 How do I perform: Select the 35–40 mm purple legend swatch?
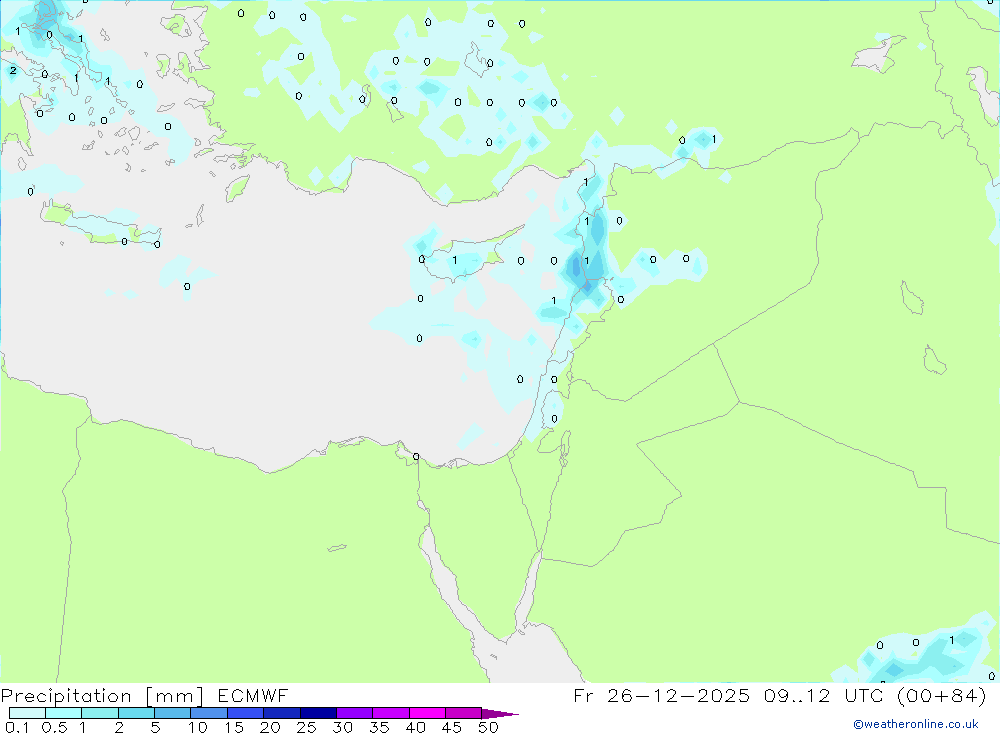(391, 713)
